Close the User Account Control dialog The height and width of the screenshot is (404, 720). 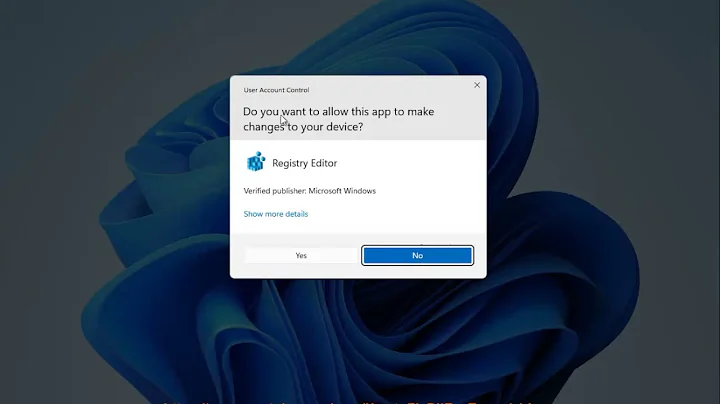477,85
